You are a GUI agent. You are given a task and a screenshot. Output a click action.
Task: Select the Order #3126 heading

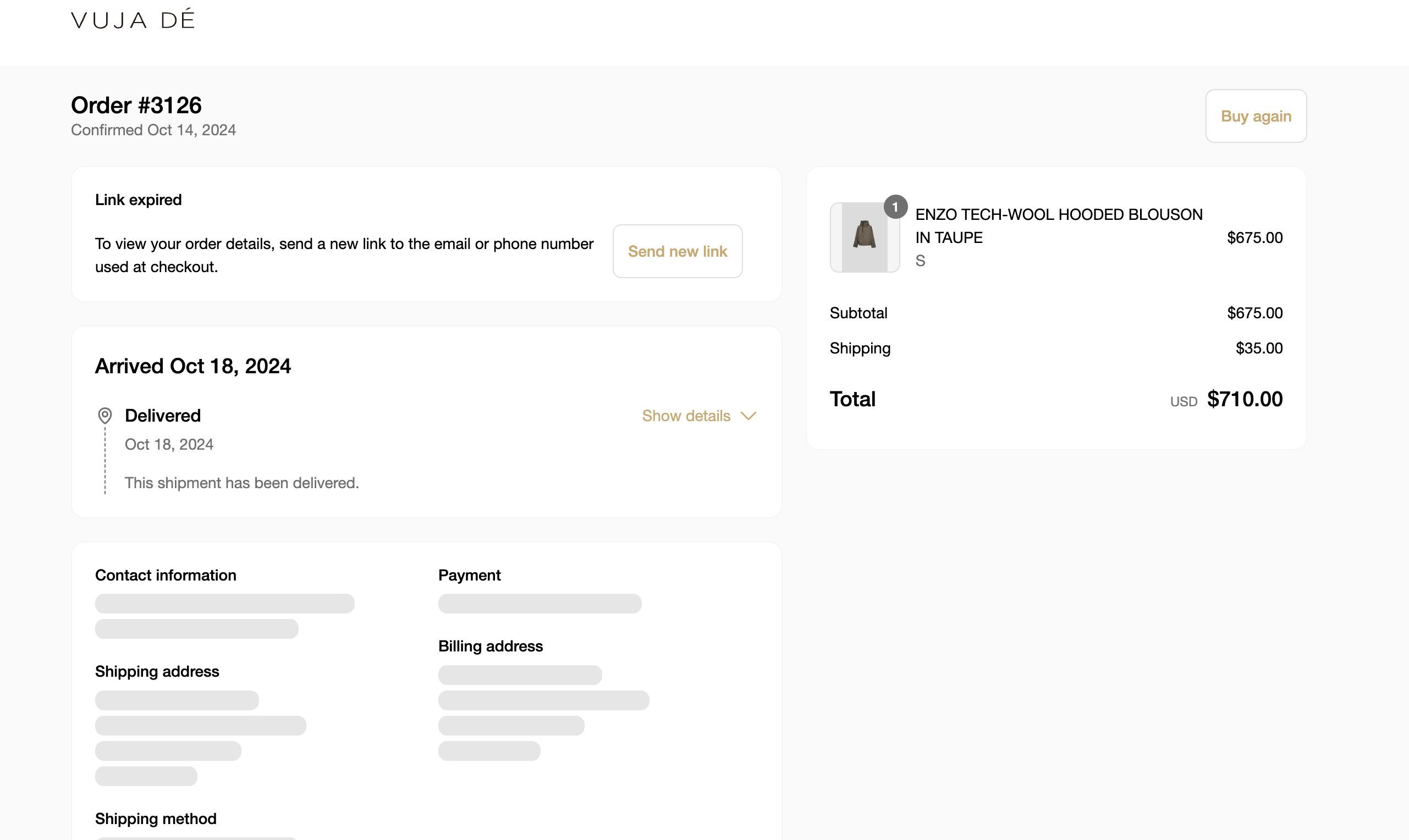point(136,106)
